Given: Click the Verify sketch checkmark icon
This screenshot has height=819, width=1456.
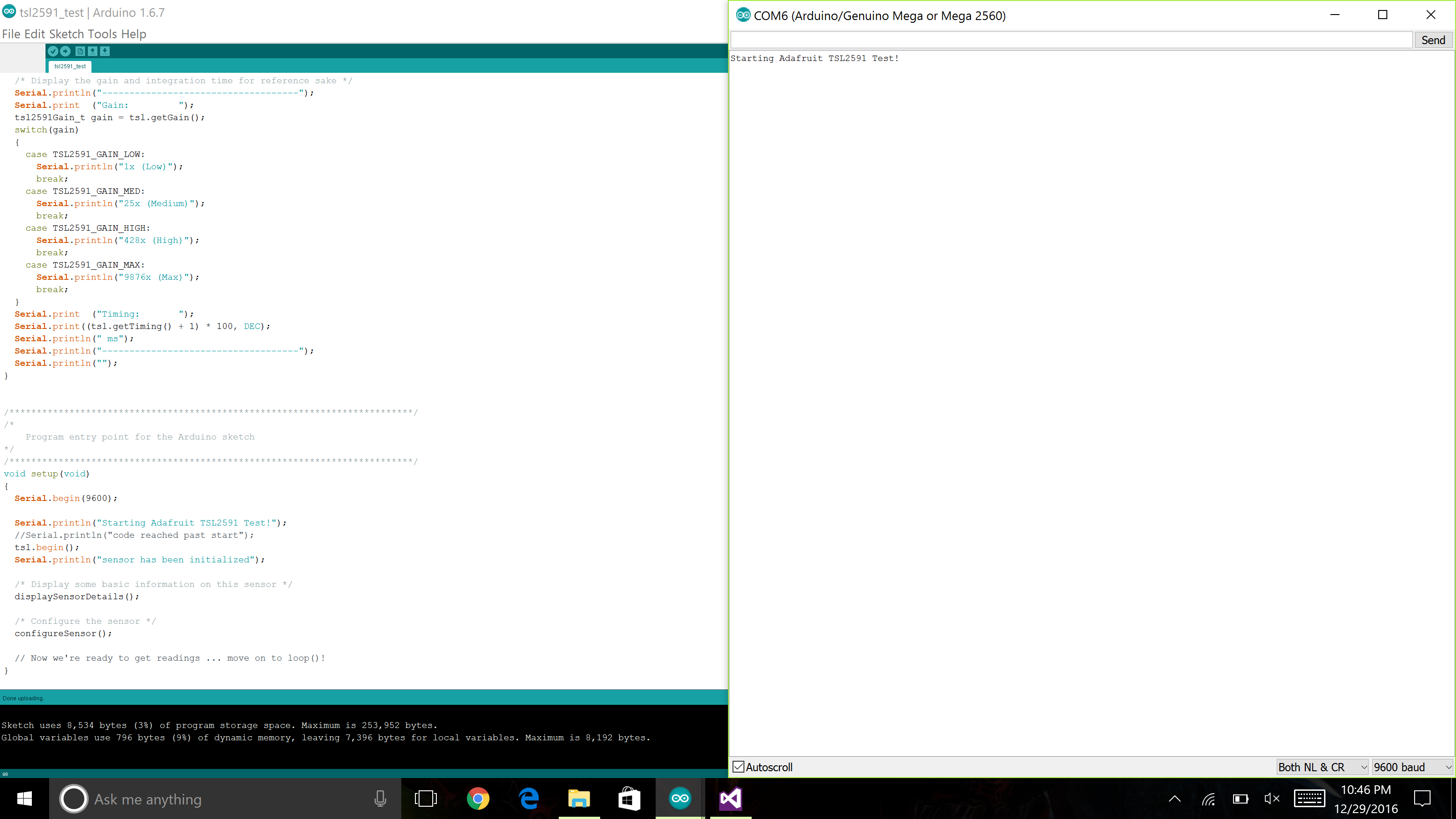Looking at the screenshot, I should click(x=53, y=51).
